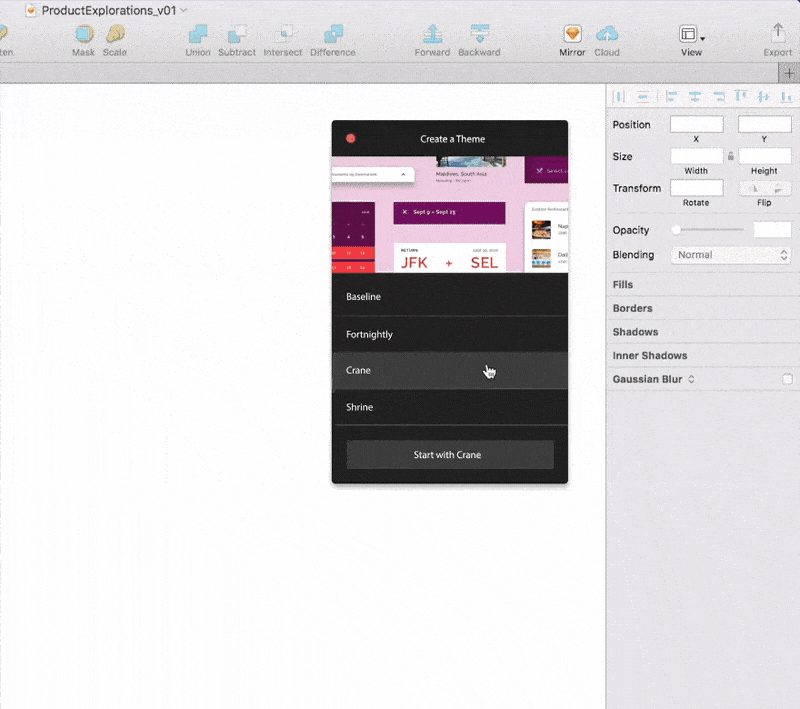
Task: Apply the Union boolean operation
Action: [x=198, y=34]
